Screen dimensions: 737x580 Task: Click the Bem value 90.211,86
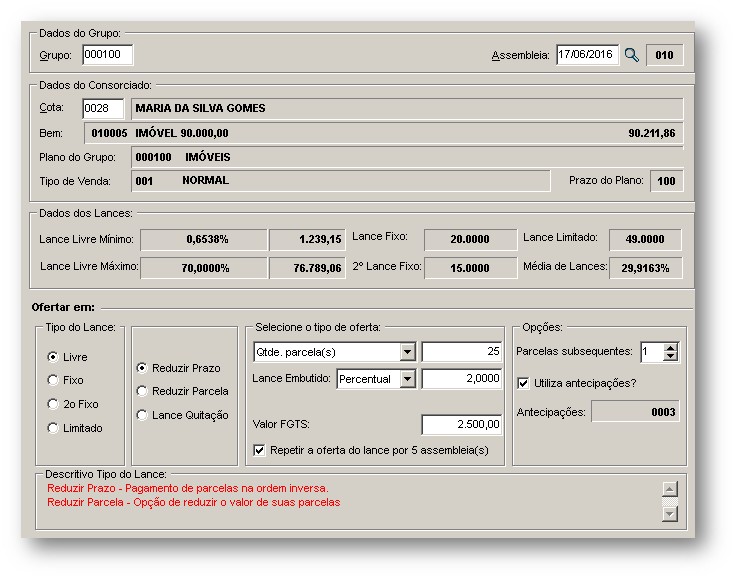[651, 133]
